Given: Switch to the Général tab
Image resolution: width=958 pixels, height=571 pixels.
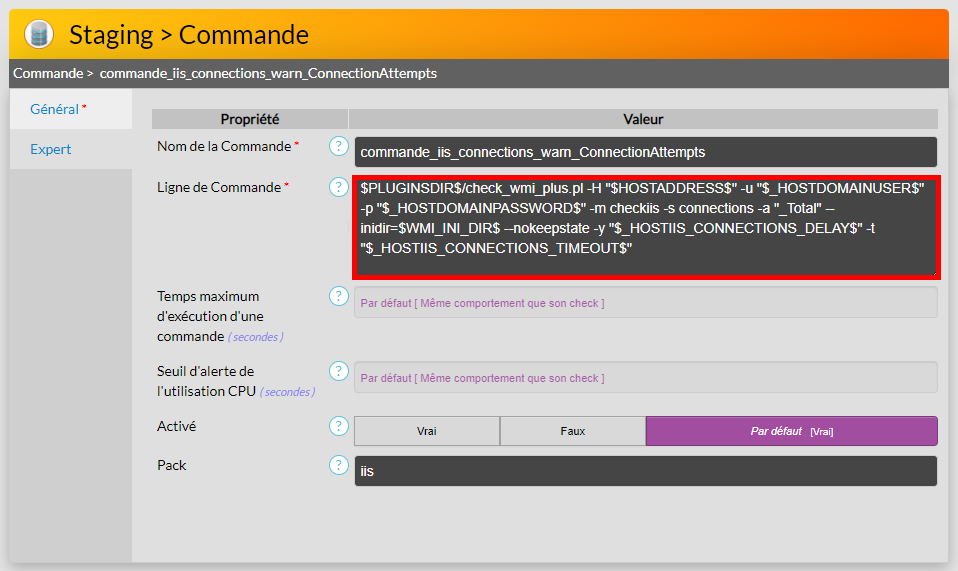Looking at the screenshot, I should 55,109.
